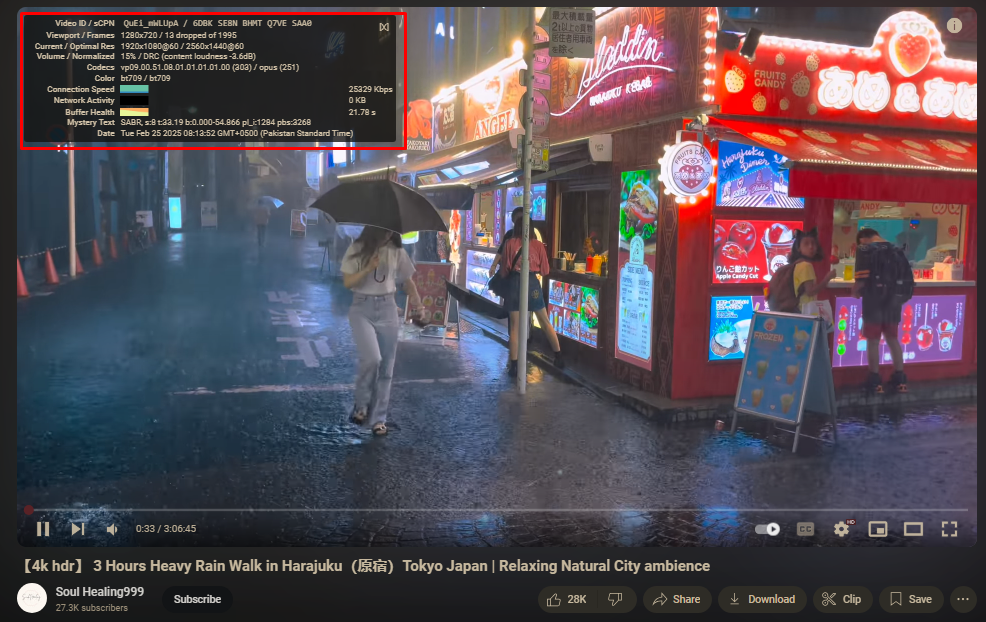Click the Viewport / Frames value
This screenshot has width=986, height=622.
[x=179, y=35]
